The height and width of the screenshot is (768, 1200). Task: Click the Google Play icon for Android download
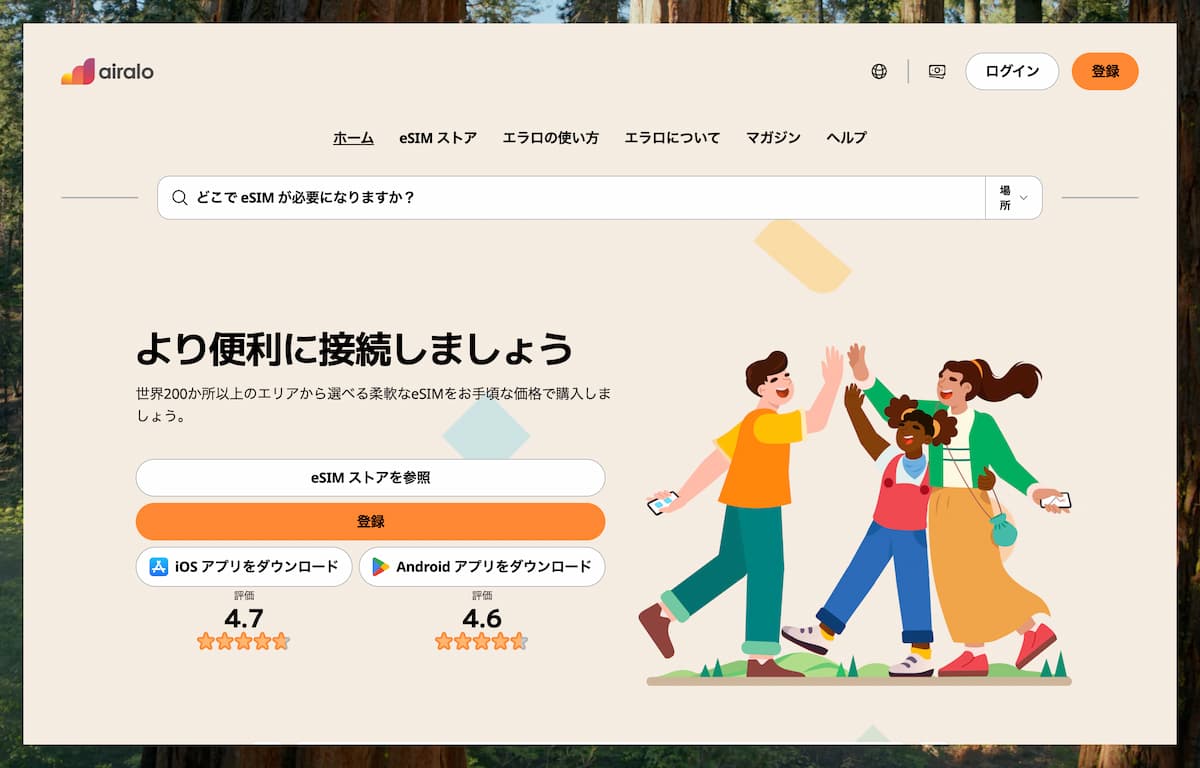coord(381,567)
